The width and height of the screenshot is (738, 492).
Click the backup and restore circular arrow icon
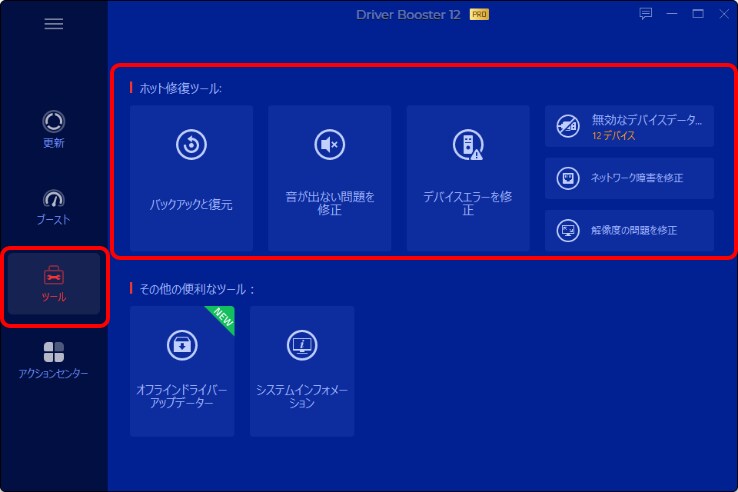(191, 145)
